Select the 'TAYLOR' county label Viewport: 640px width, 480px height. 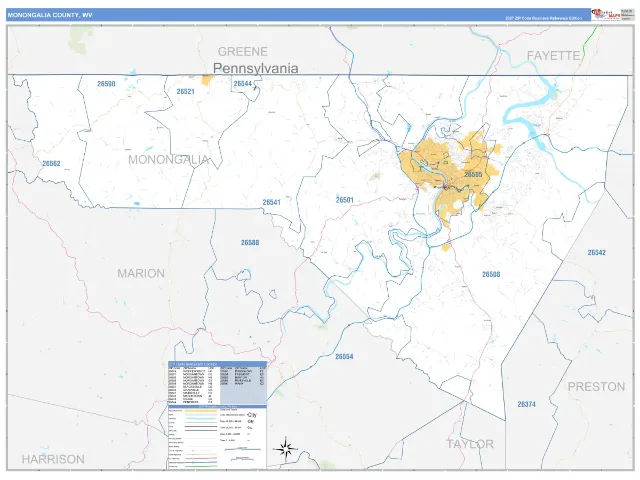click(470, 444)
